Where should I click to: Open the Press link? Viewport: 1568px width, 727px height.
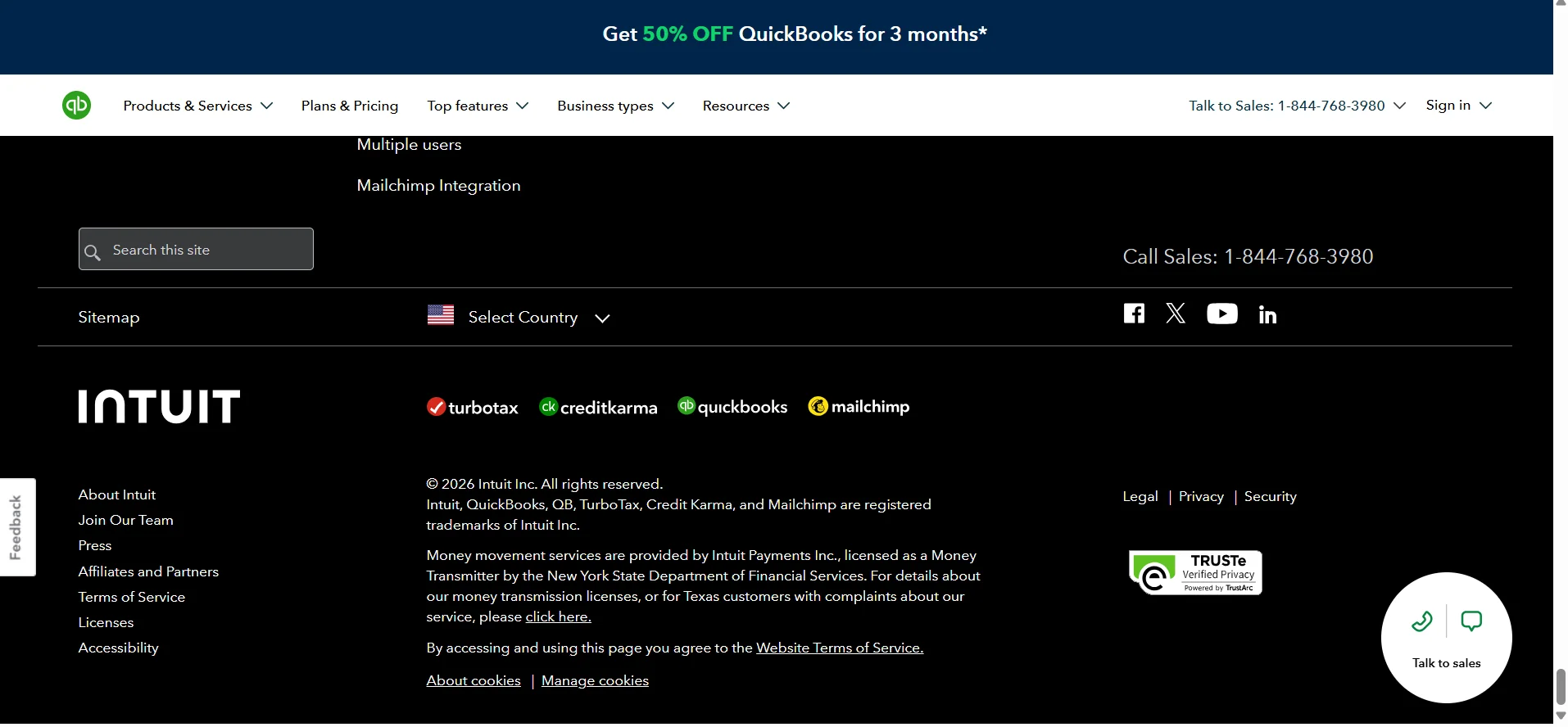click(95, 545)
